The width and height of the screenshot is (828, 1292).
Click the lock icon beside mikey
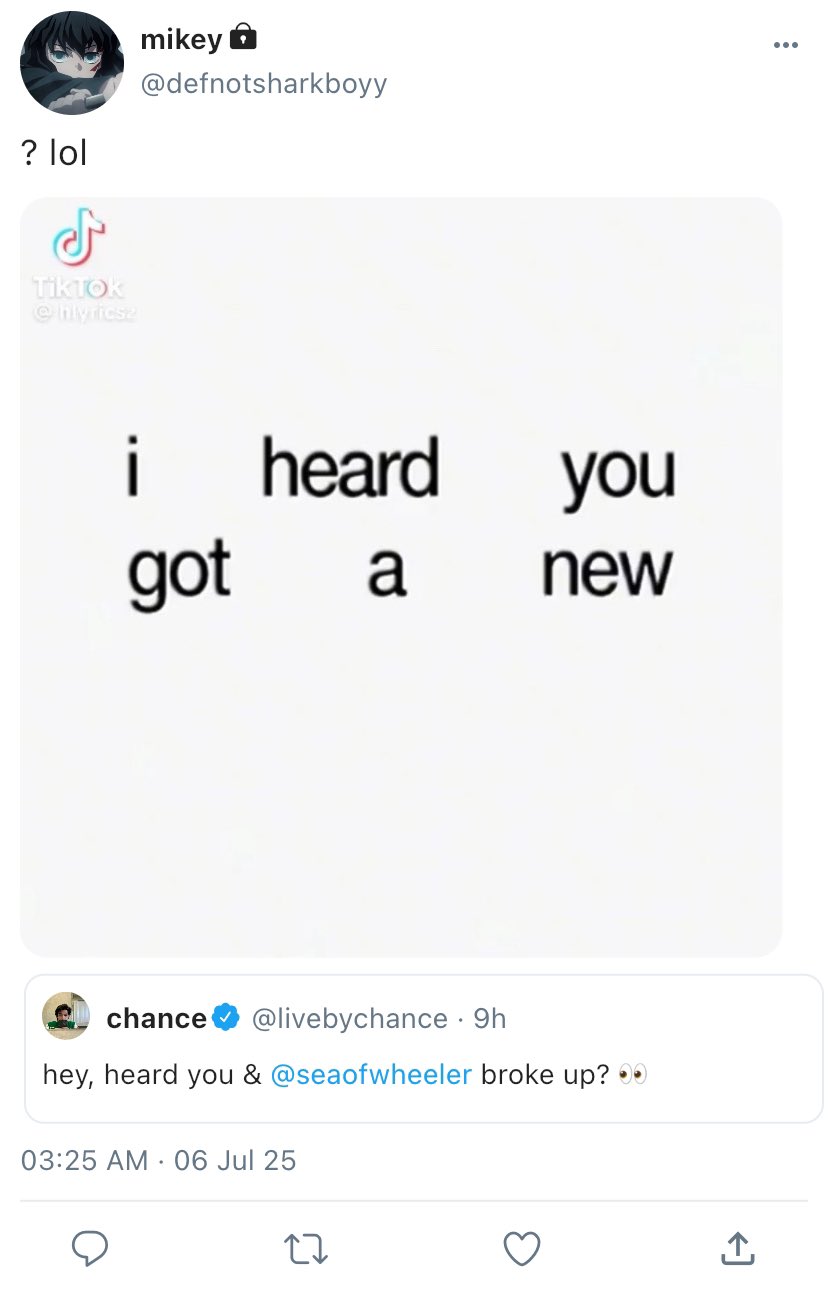243,39
